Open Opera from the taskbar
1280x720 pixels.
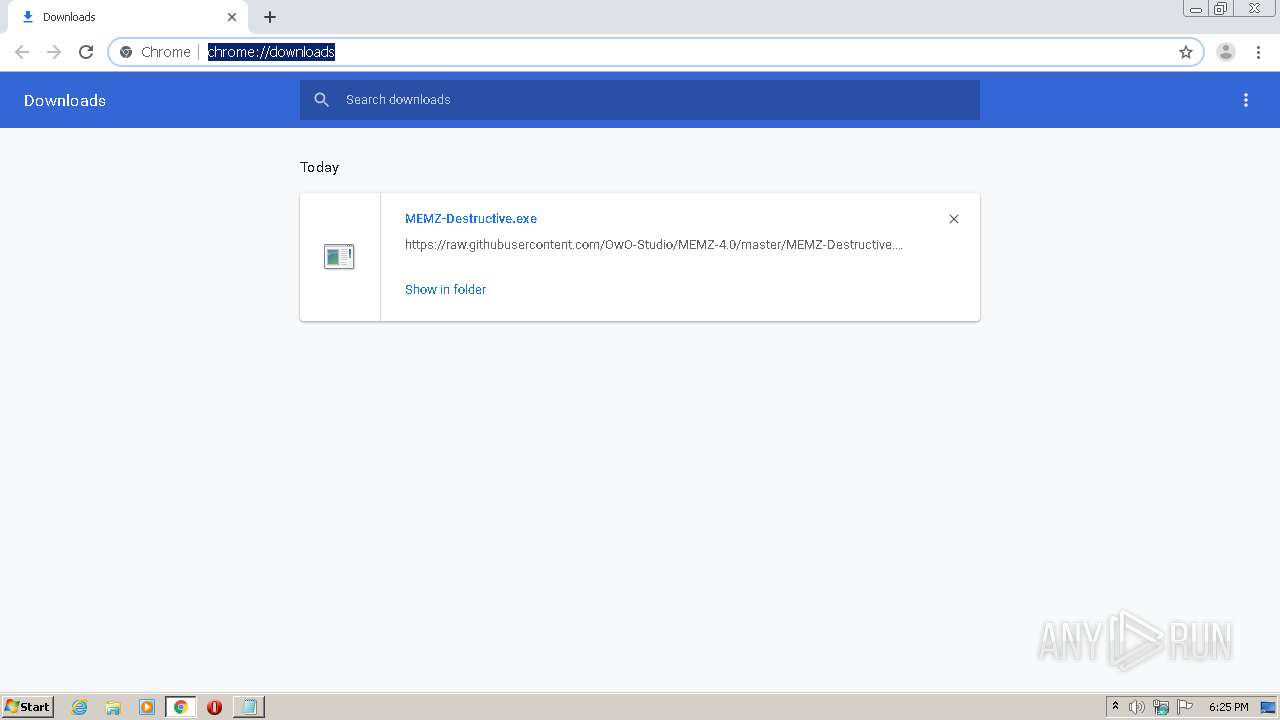tap(214, 707)
